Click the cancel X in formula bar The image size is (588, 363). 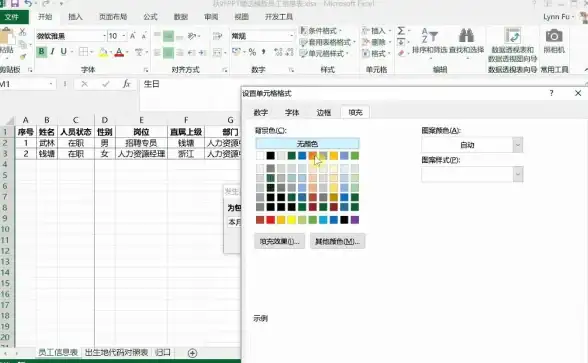pos(84,84)
